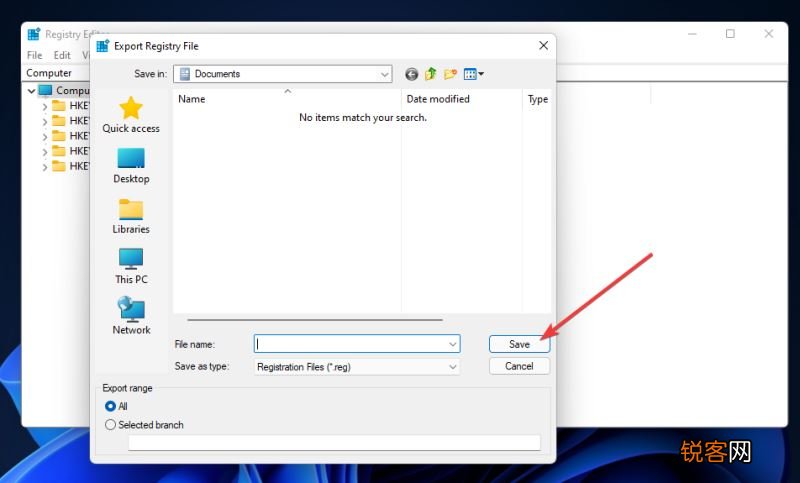
Task: Expand the fourth HKEY folder node
Action: point(45,152)
